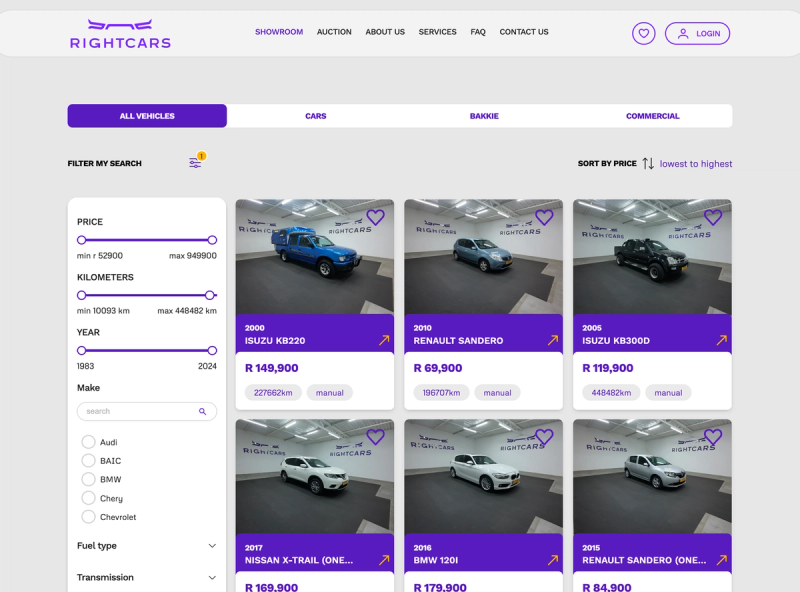
Task: Focus the Make search input field
Action: tap(146, 411)
